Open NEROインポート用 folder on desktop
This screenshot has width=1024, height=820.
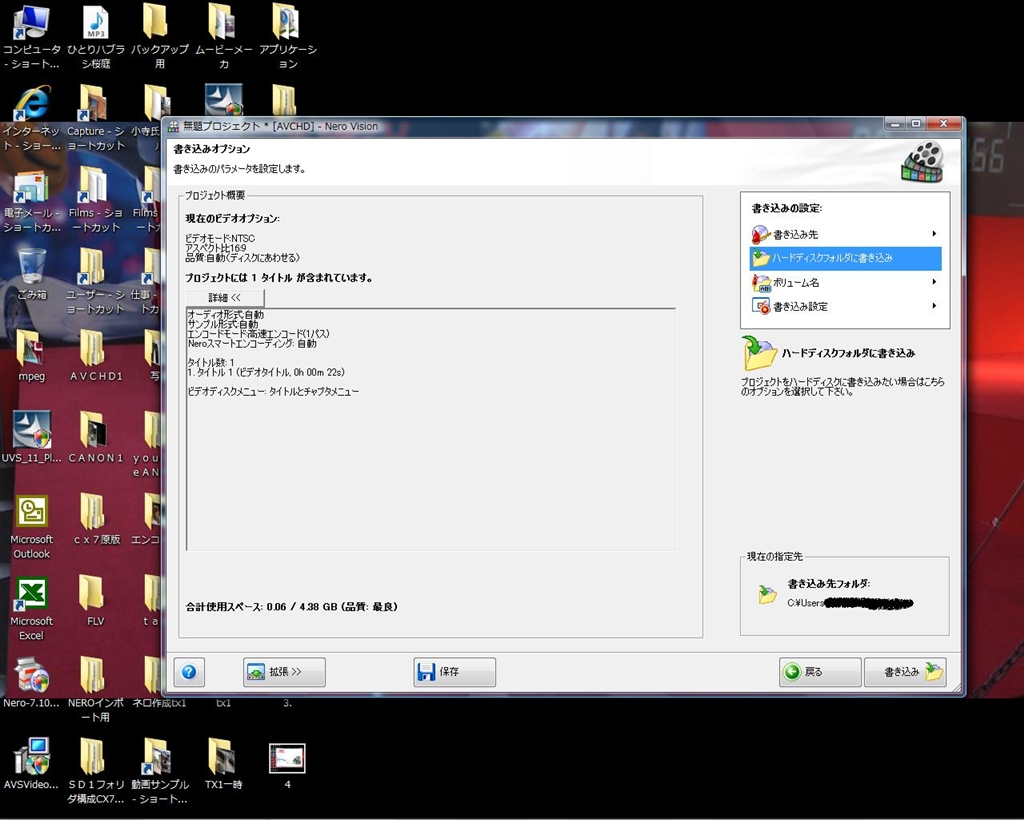(95, 689)
